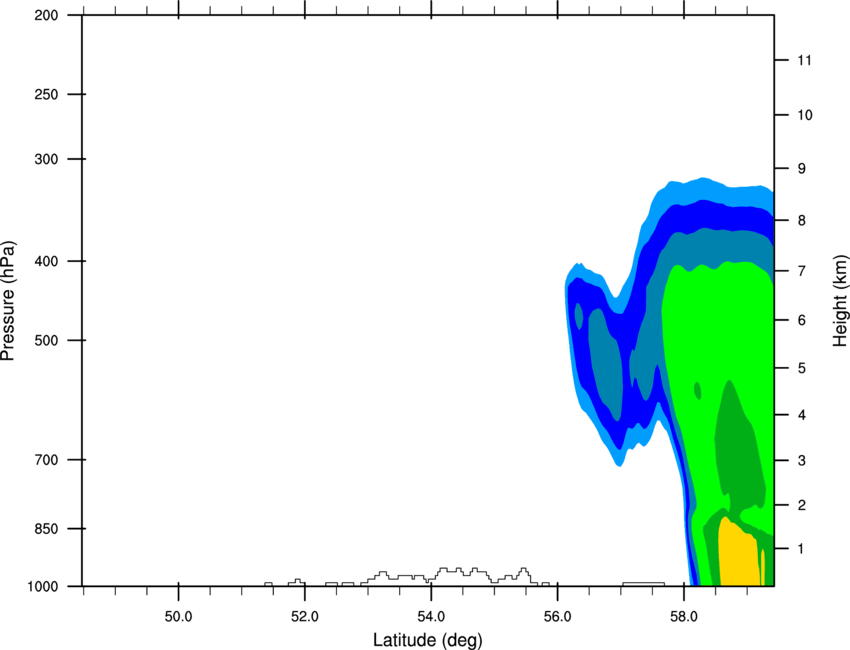The width and height of the screenshot is (850, 650).
Task: Select the 850 pressure tick label
Action: (x=46, y=529)
